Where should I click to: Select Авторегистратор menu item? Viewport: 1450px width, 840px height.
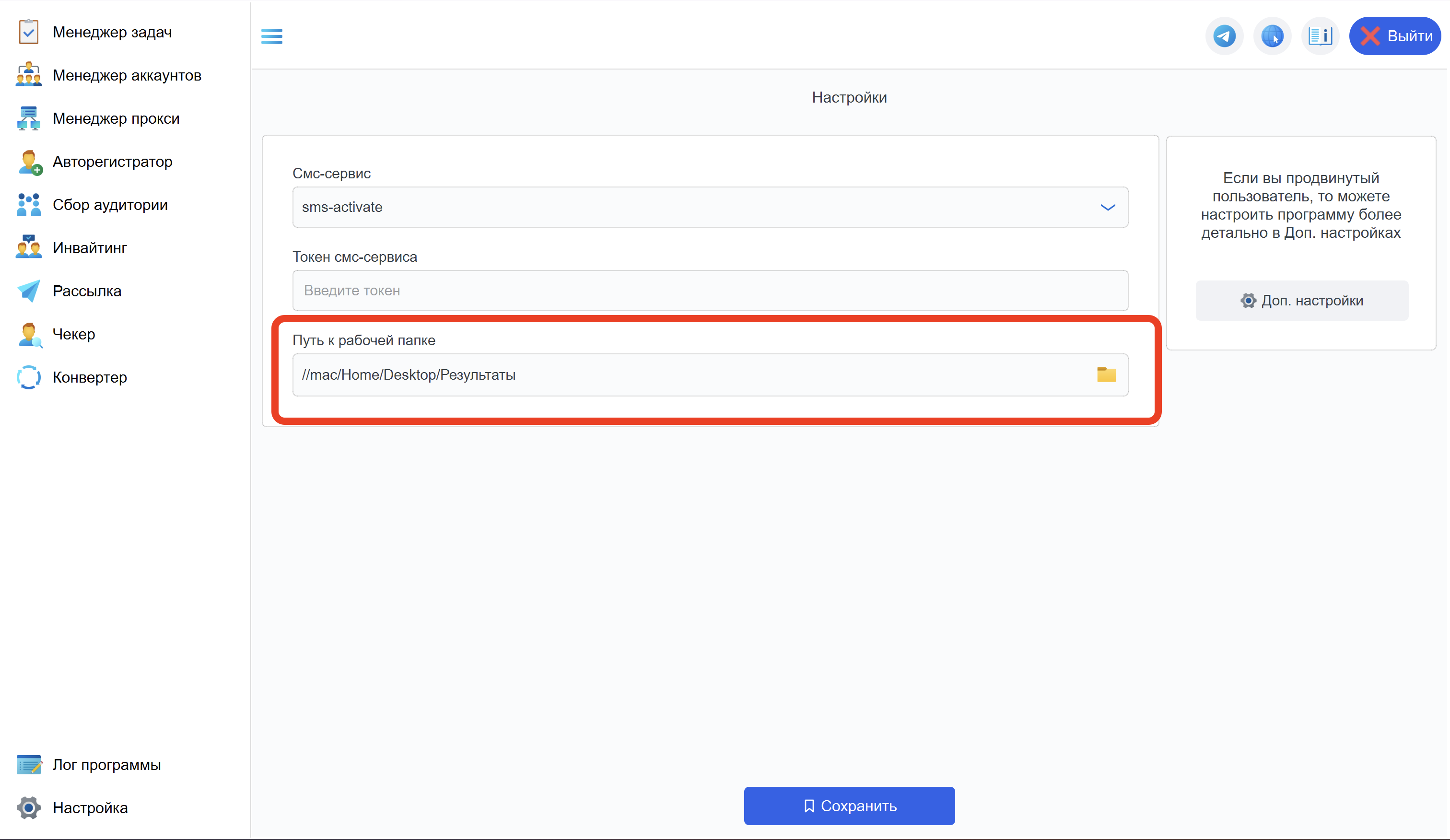tap(112, 162)
